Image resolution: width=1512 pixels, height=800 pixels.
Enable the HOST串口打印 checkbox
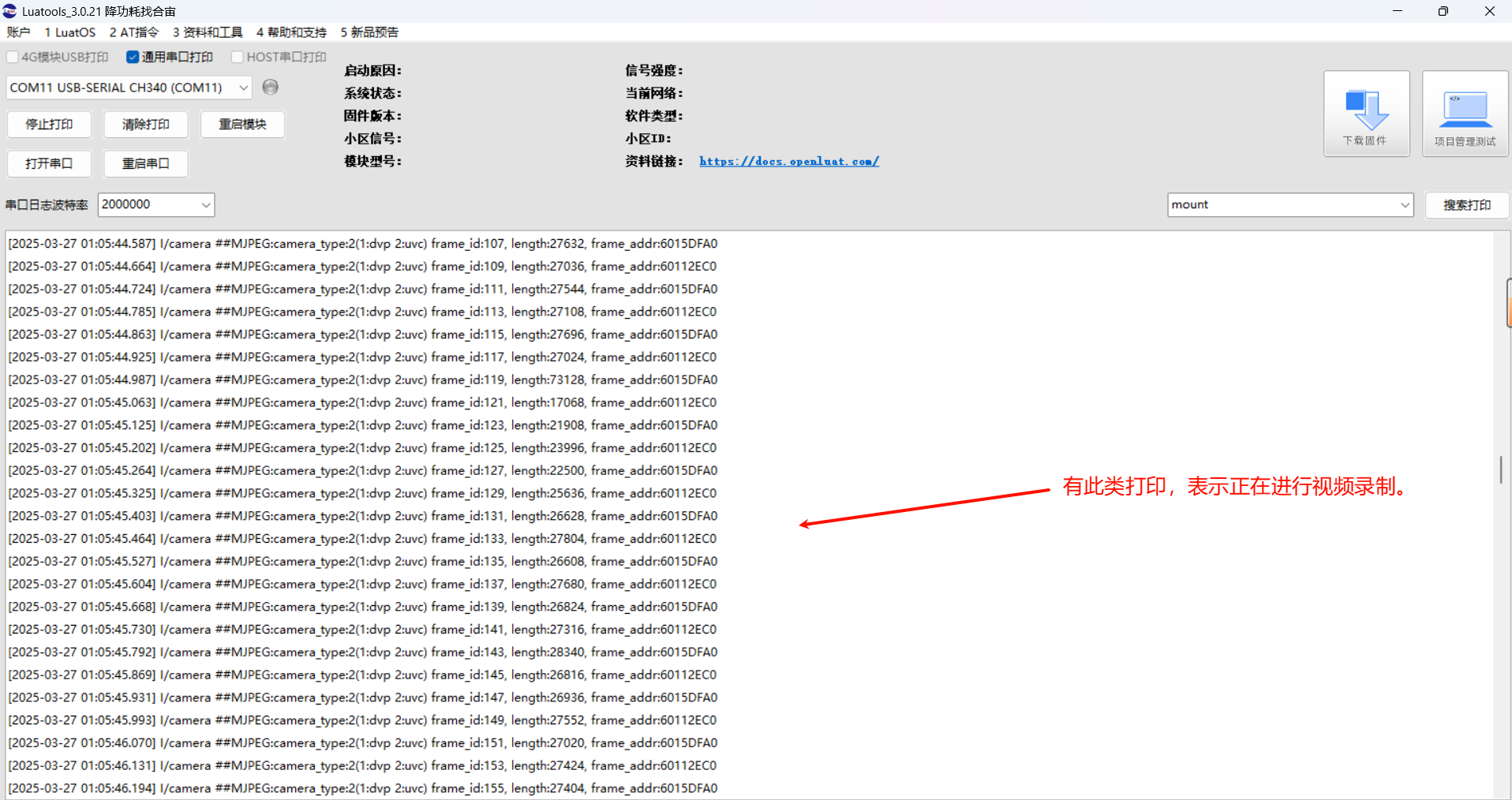[238, 57]
